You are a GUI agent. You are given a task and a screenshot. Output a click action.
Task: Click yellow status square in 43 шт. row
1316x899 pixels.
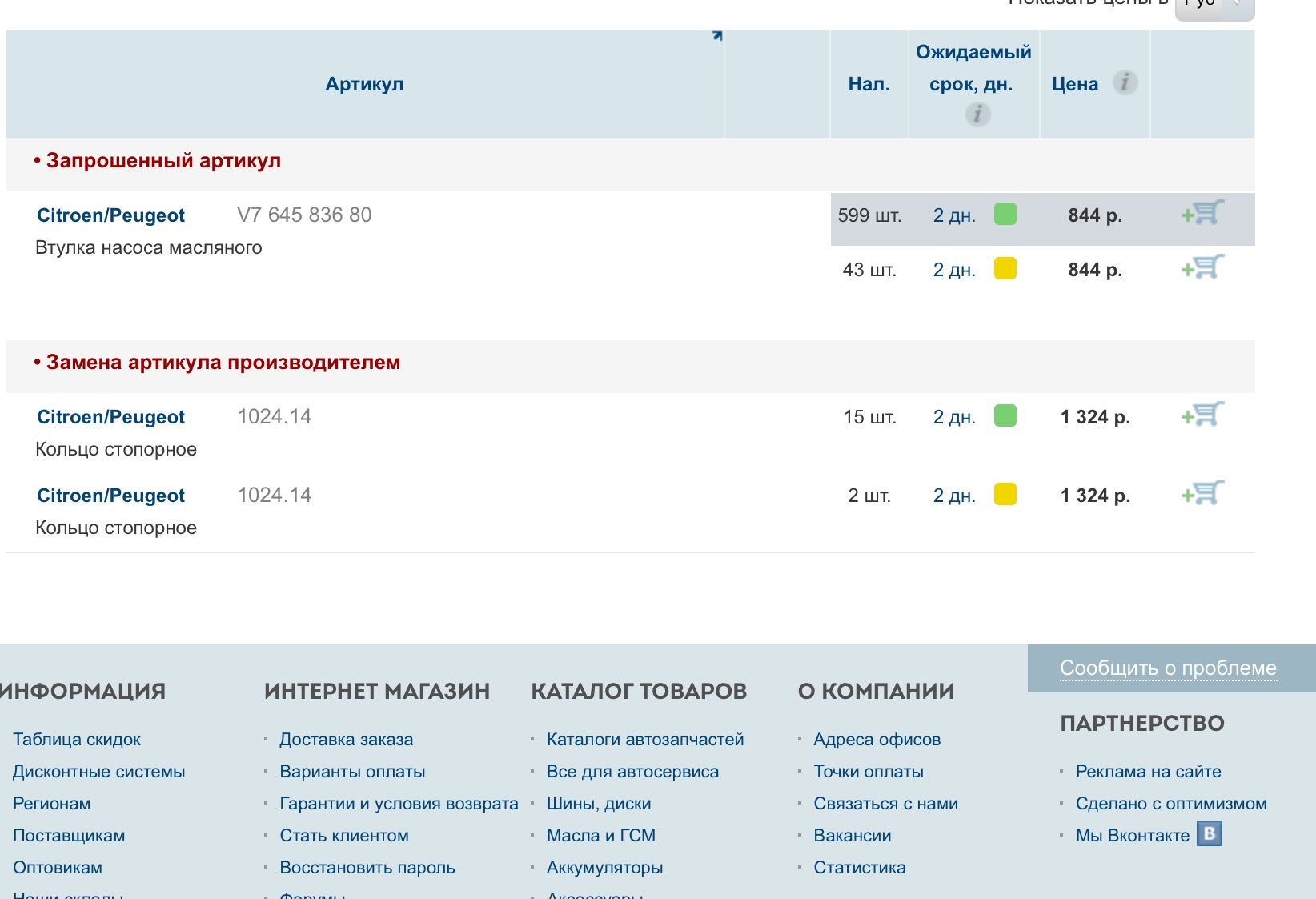[1005, 268]
